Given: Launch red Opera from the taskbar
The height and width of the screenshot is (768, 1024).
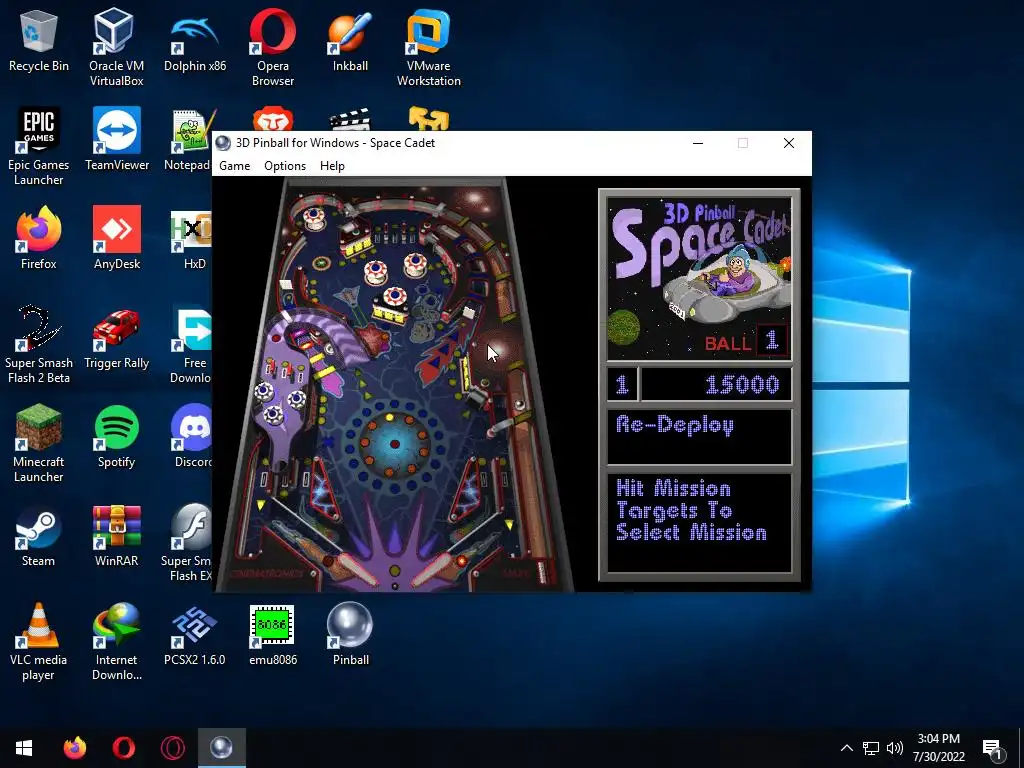Looking at the screenshot, I should [x=123, y=748].
